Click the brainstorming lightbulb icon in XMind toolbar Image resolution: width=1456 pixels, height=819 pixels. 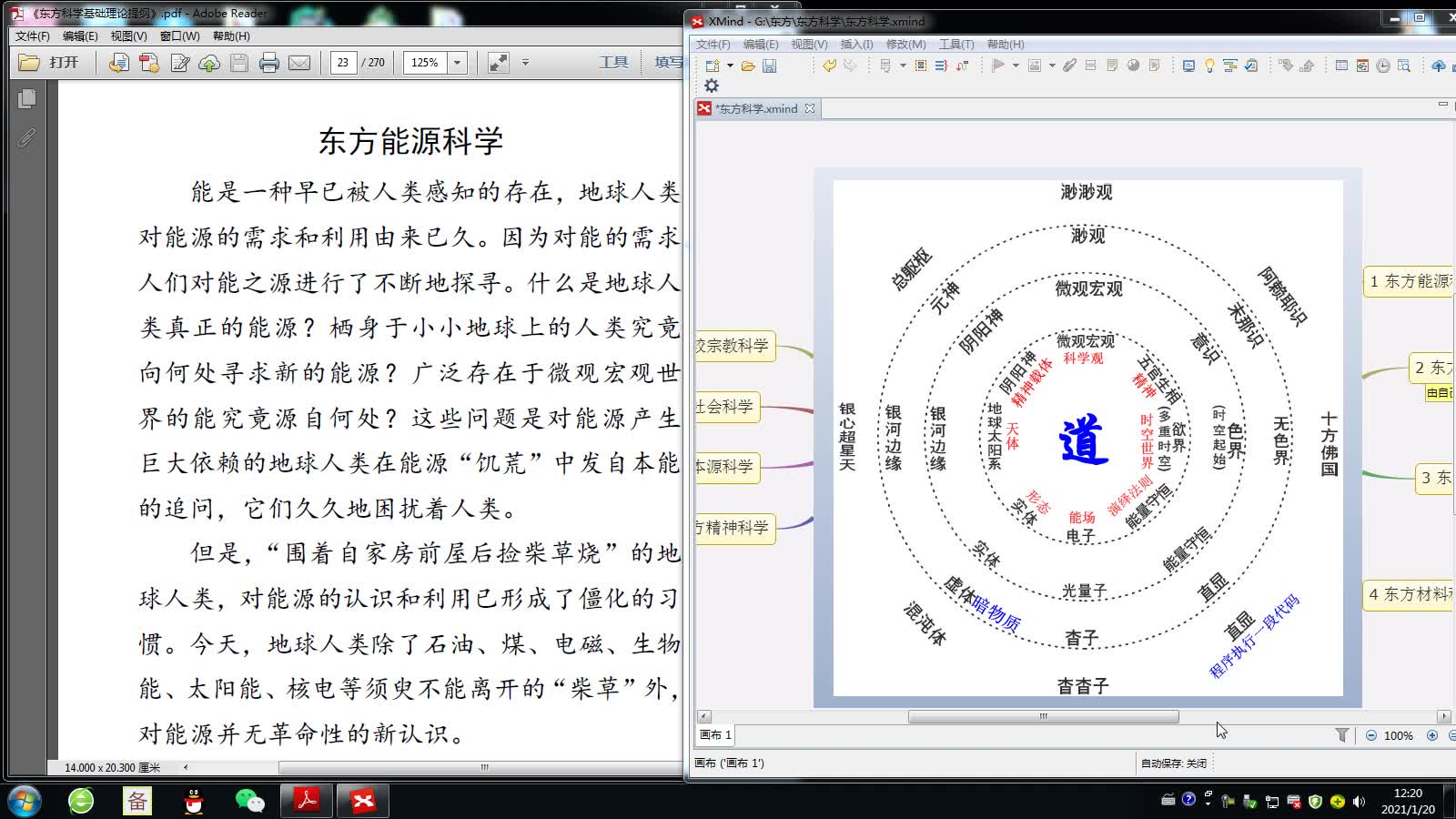click(x=1209, y=66)
